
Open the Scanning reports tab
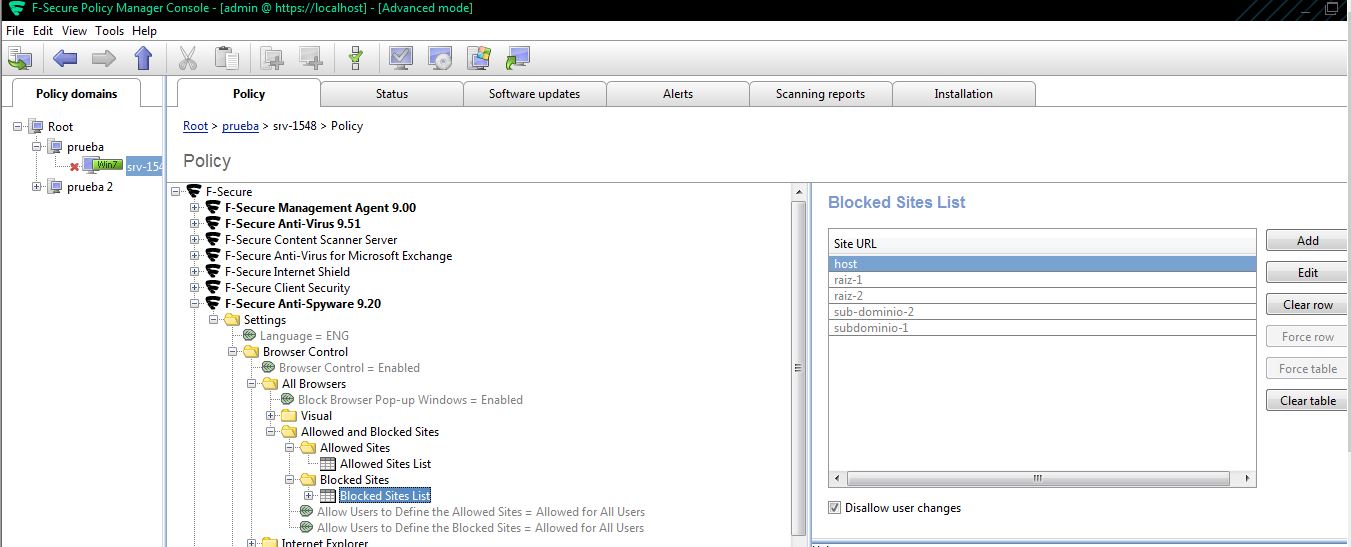point(820,94)
